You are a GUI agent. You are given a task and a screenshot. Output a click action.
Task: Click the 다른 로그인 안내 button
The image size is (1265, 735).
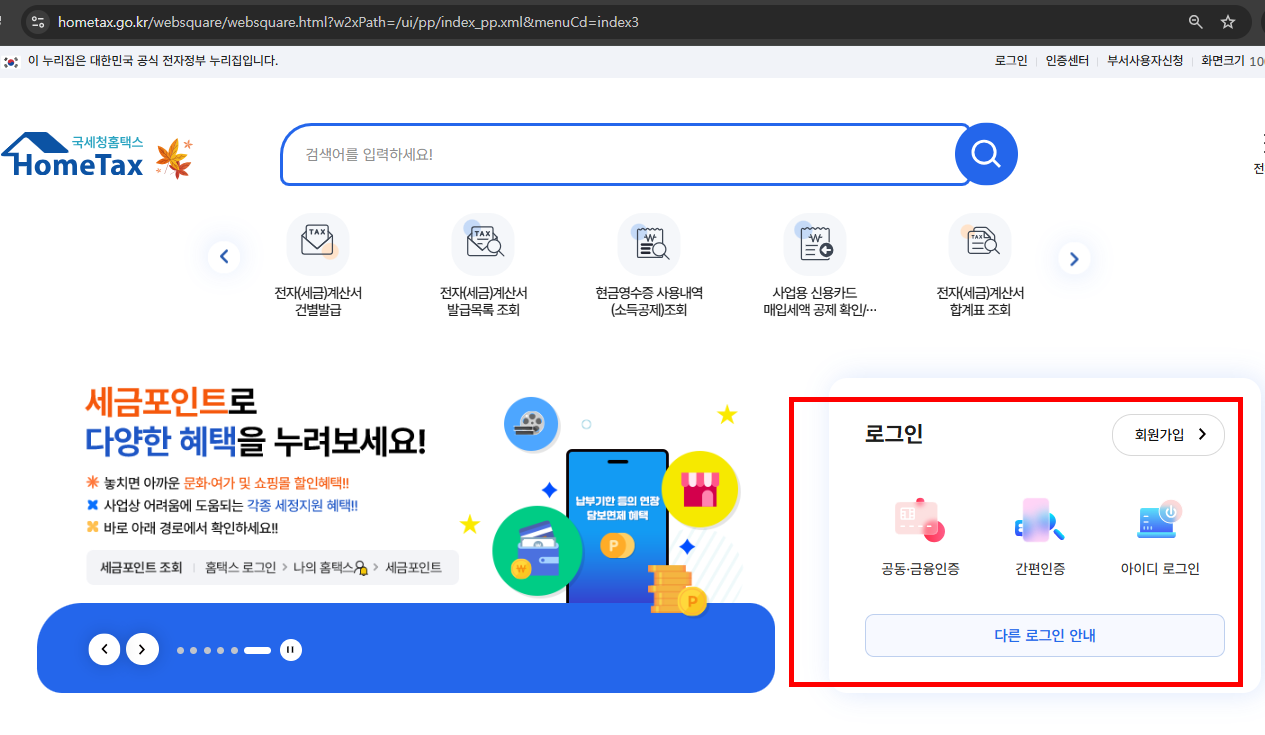1044,635
